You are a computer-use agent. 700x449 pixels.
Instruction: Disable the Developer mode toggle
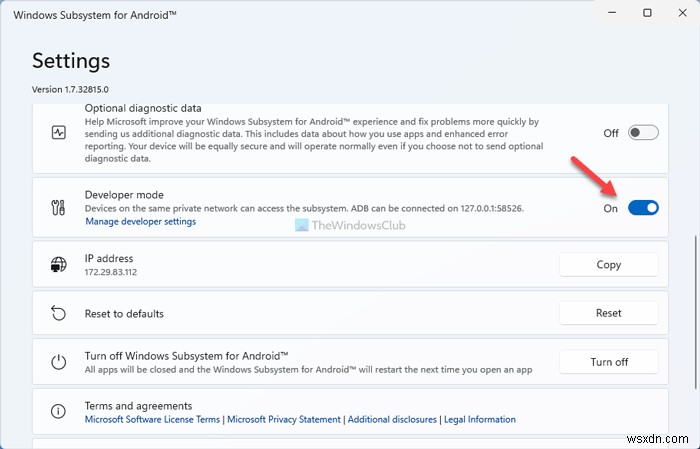click(644, 208)
